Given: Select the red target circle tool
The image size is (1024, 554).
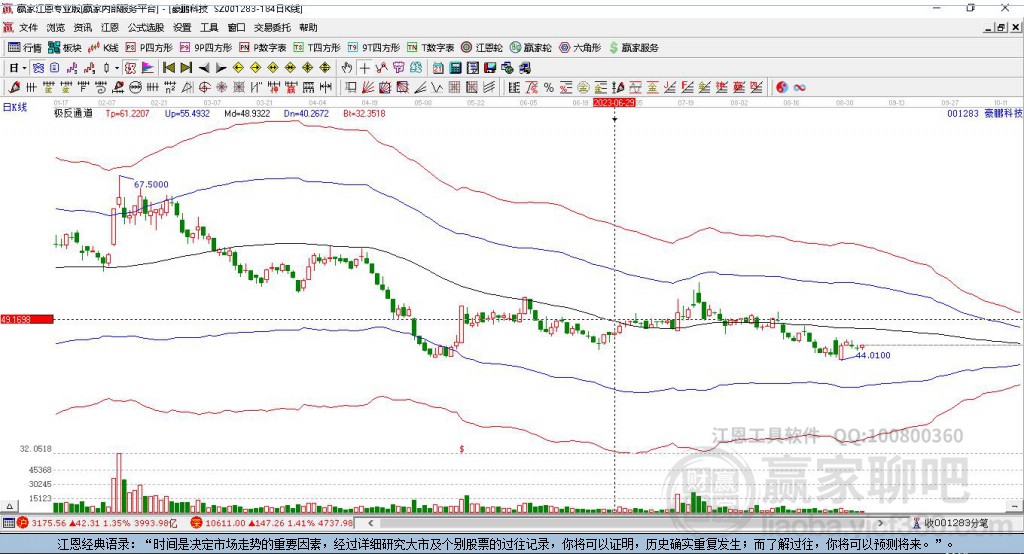Looking at the screenshot, I should pyautogui.click(x=204, y=88).
